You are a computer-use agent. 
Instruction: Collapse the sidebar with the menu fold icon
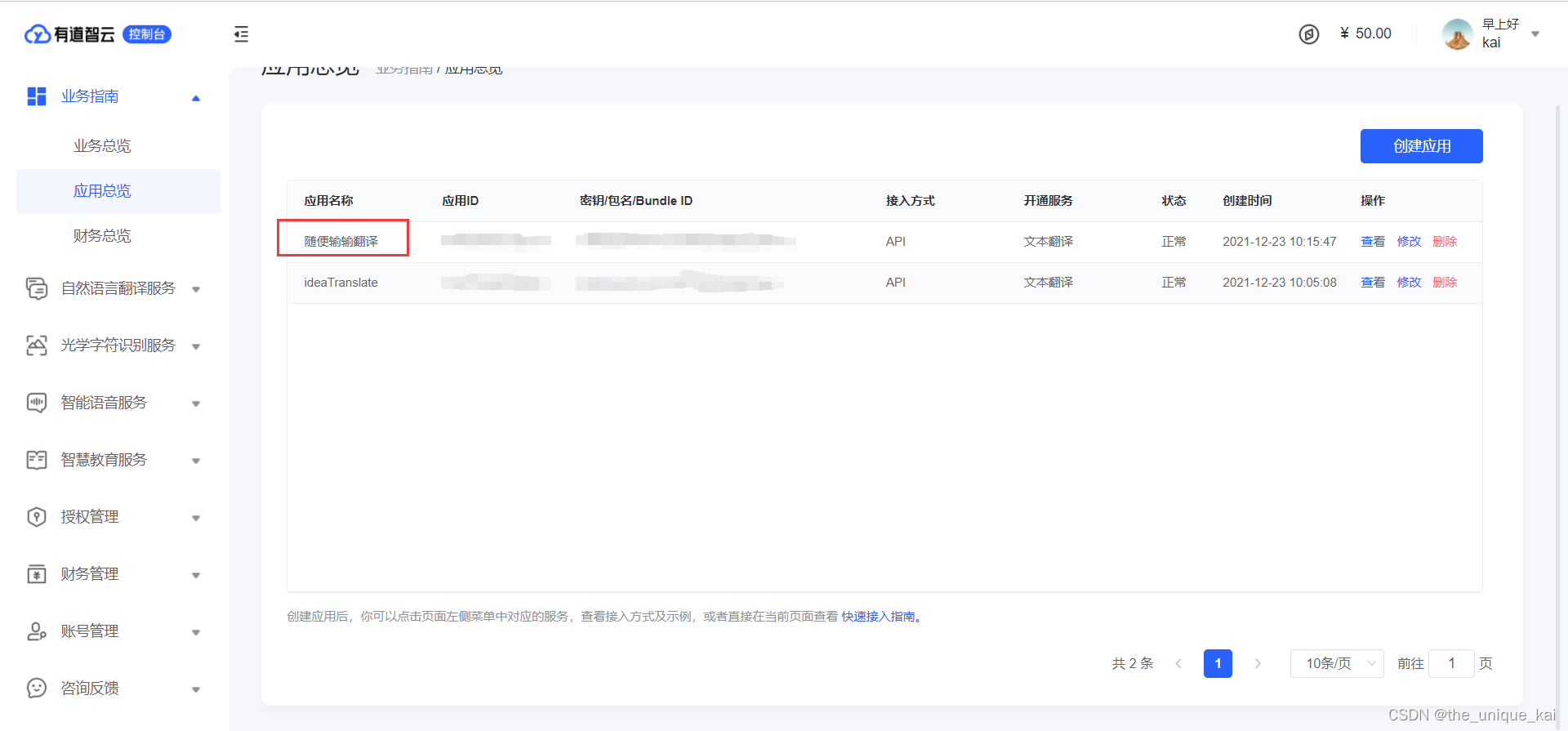[x=241, y=34]
